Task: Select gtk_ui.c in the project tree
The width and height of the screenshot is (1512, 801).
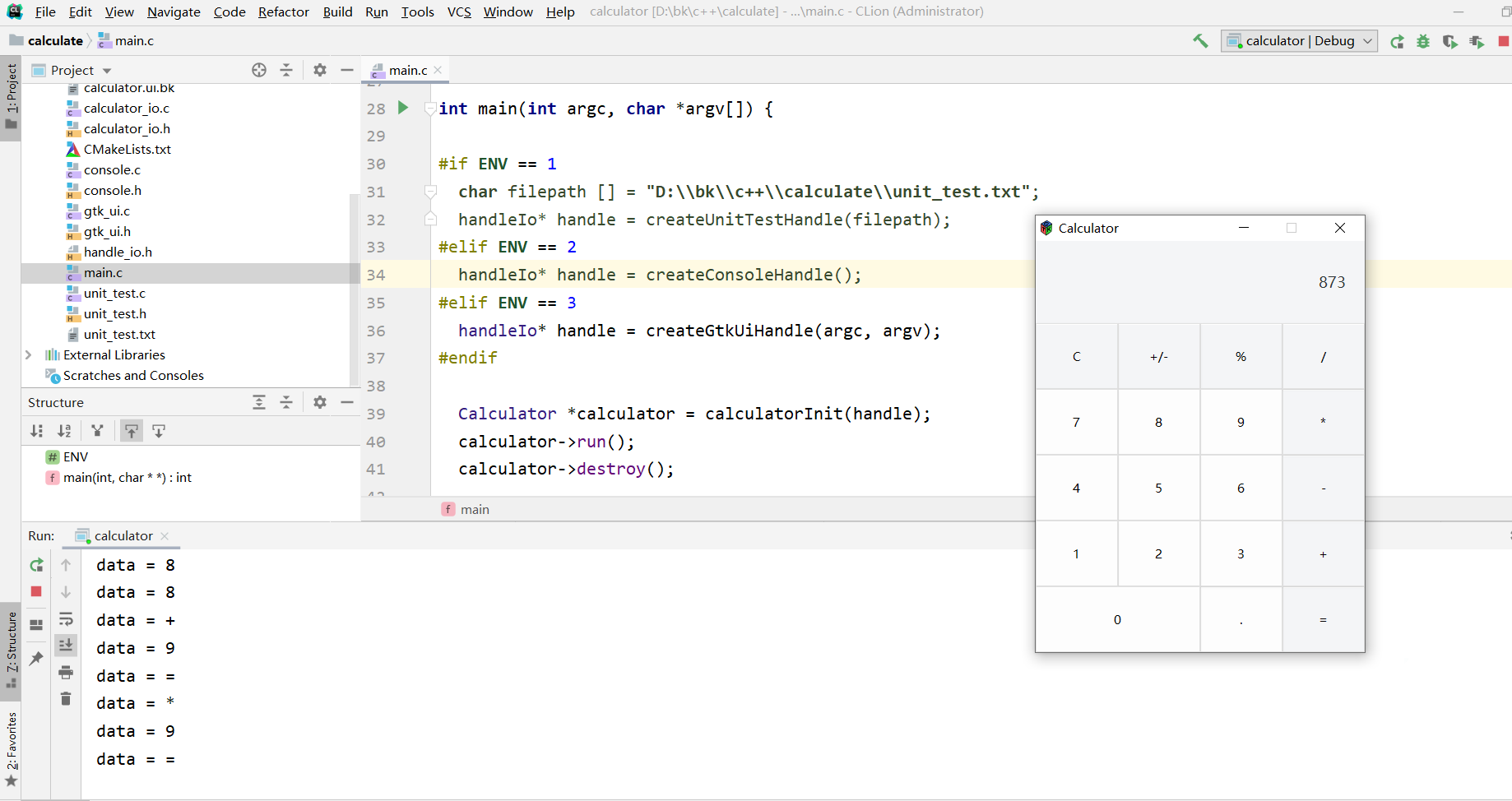Action: pyautogui.click(x=106, y=211)
